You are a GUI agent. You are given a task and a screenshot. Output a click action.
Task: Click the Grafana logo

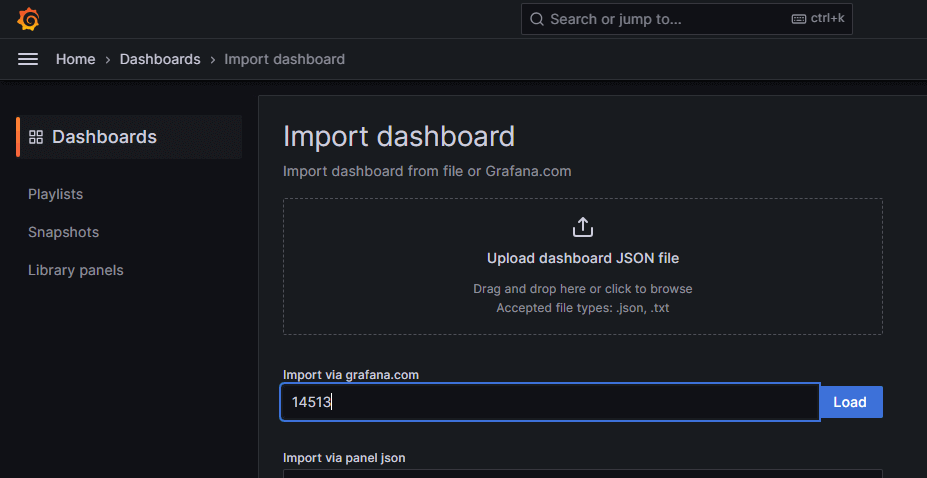28,19
